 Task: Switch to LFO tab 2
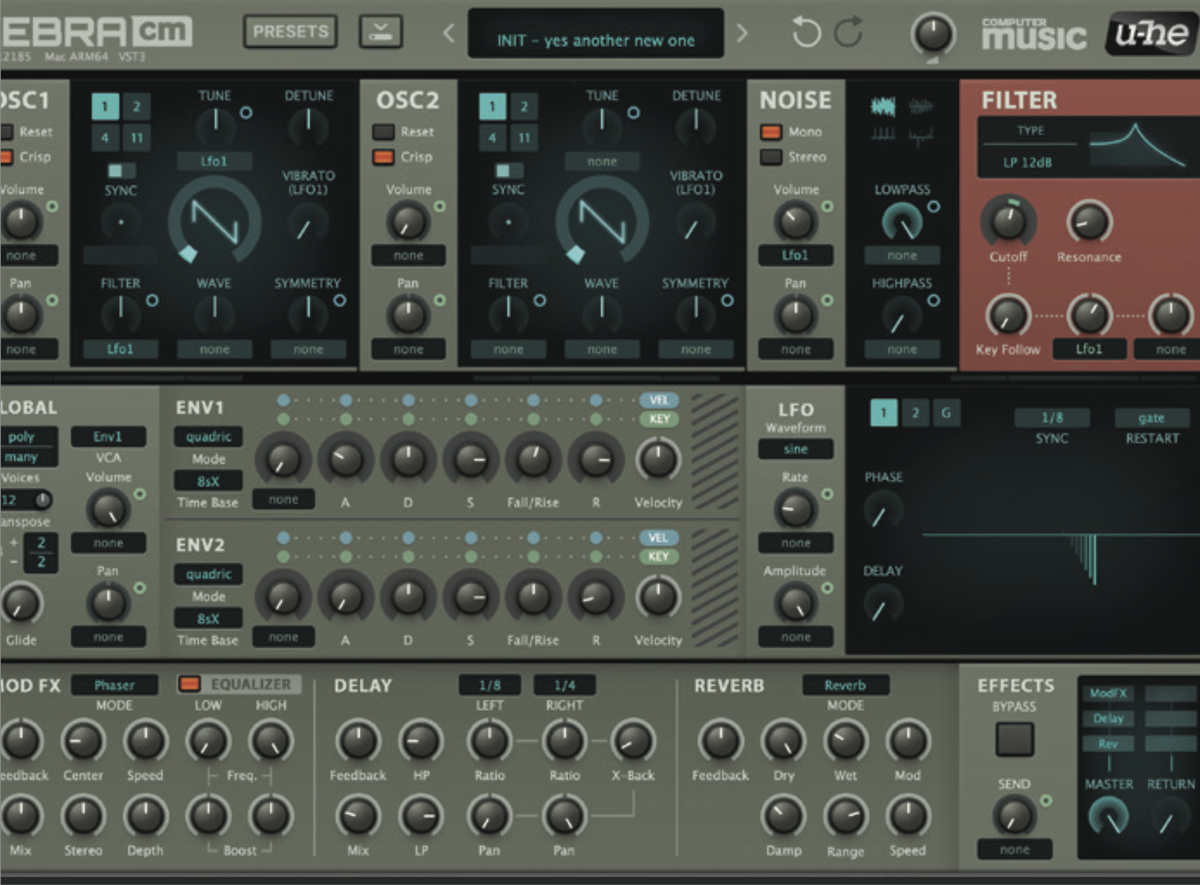(x=915, y=413)
